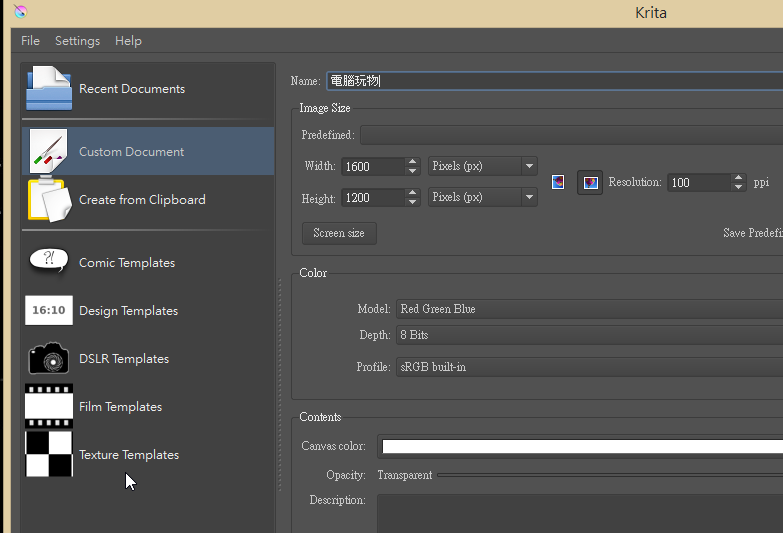Open the color Depth dropdown
783x533 pixels.
(589, 335)
